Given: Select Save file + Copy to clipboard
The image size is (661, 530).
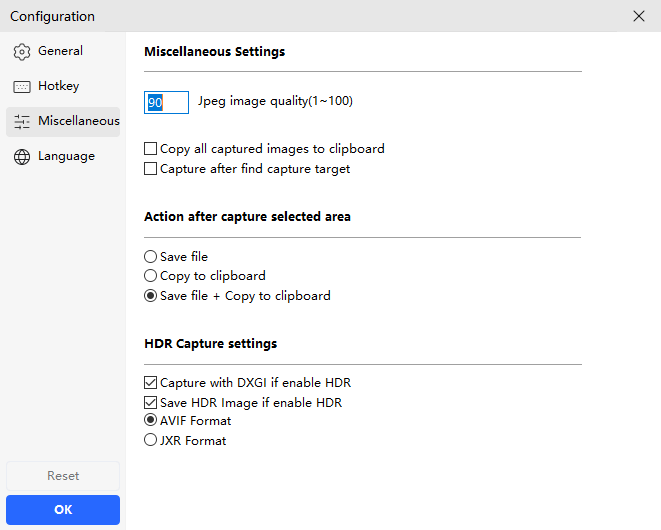Looking at the screenshot, I should pyautogui.click(x=151, y=296).
